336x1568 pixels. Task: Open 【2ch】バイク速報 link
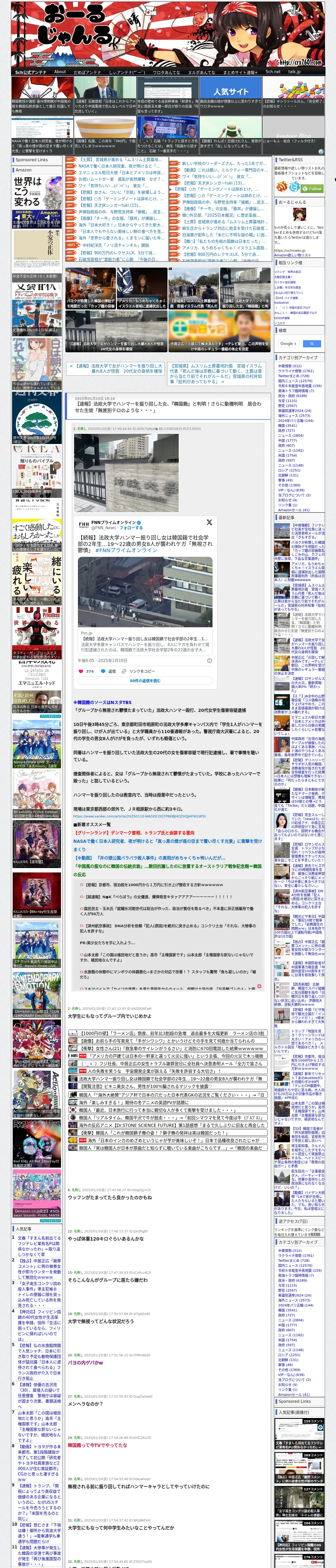(x=286, y=298)
